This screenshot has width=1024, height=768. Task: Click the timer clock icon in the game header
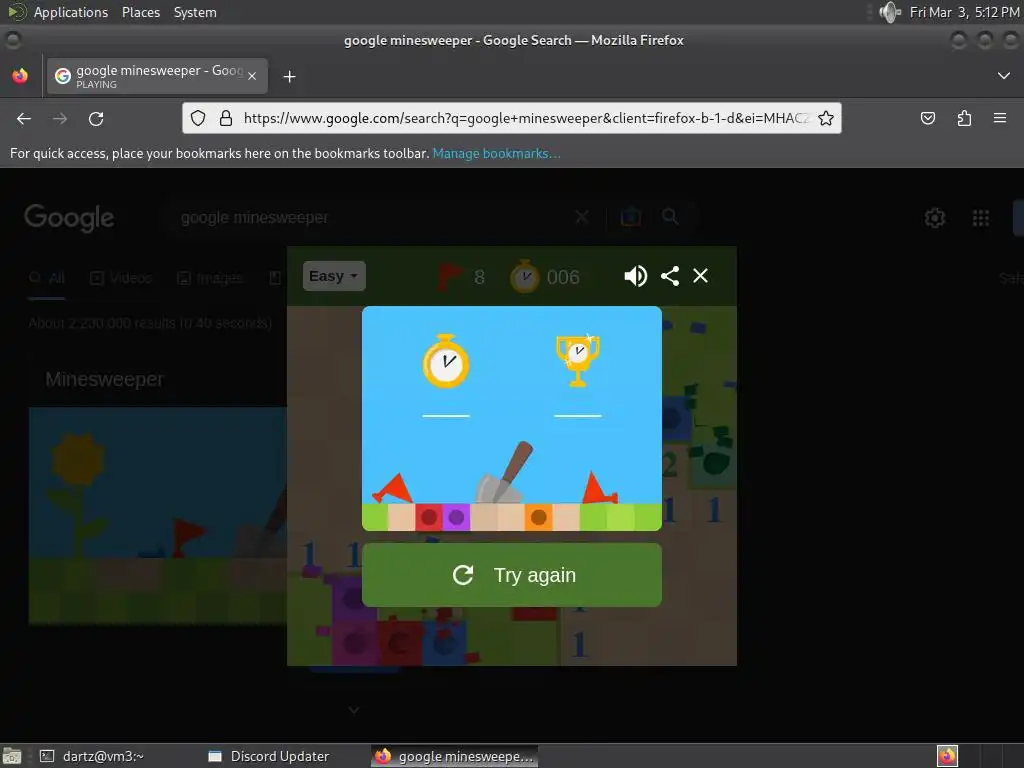[x=524, y=277]
